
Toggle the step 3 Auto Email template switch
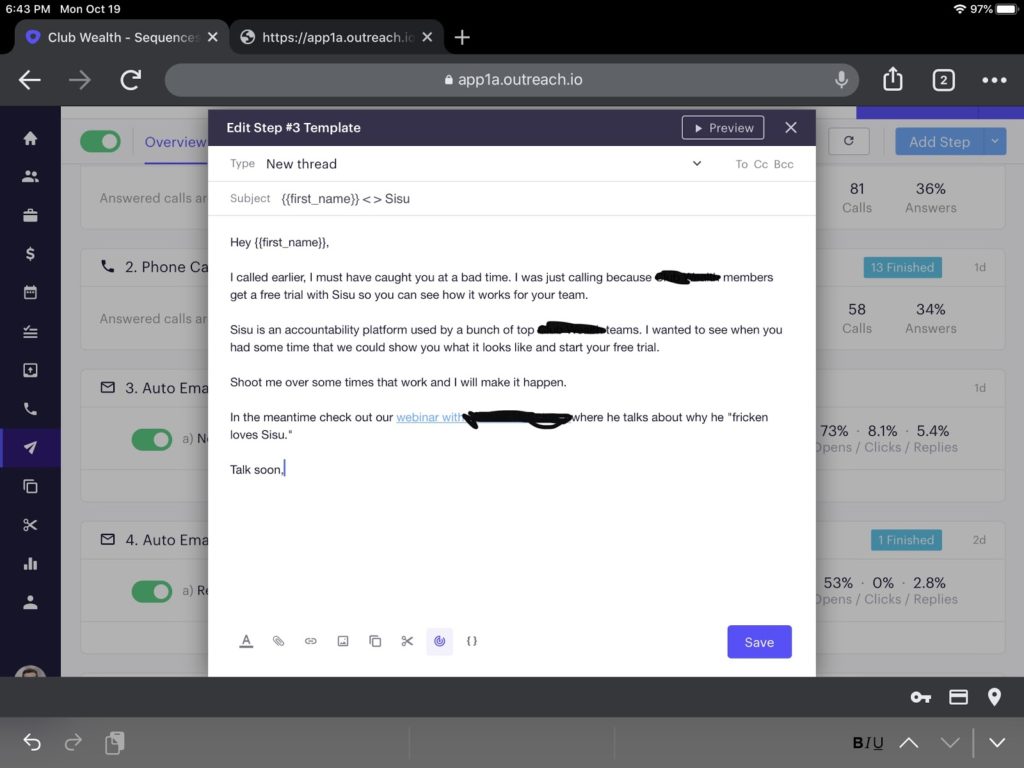152,440
